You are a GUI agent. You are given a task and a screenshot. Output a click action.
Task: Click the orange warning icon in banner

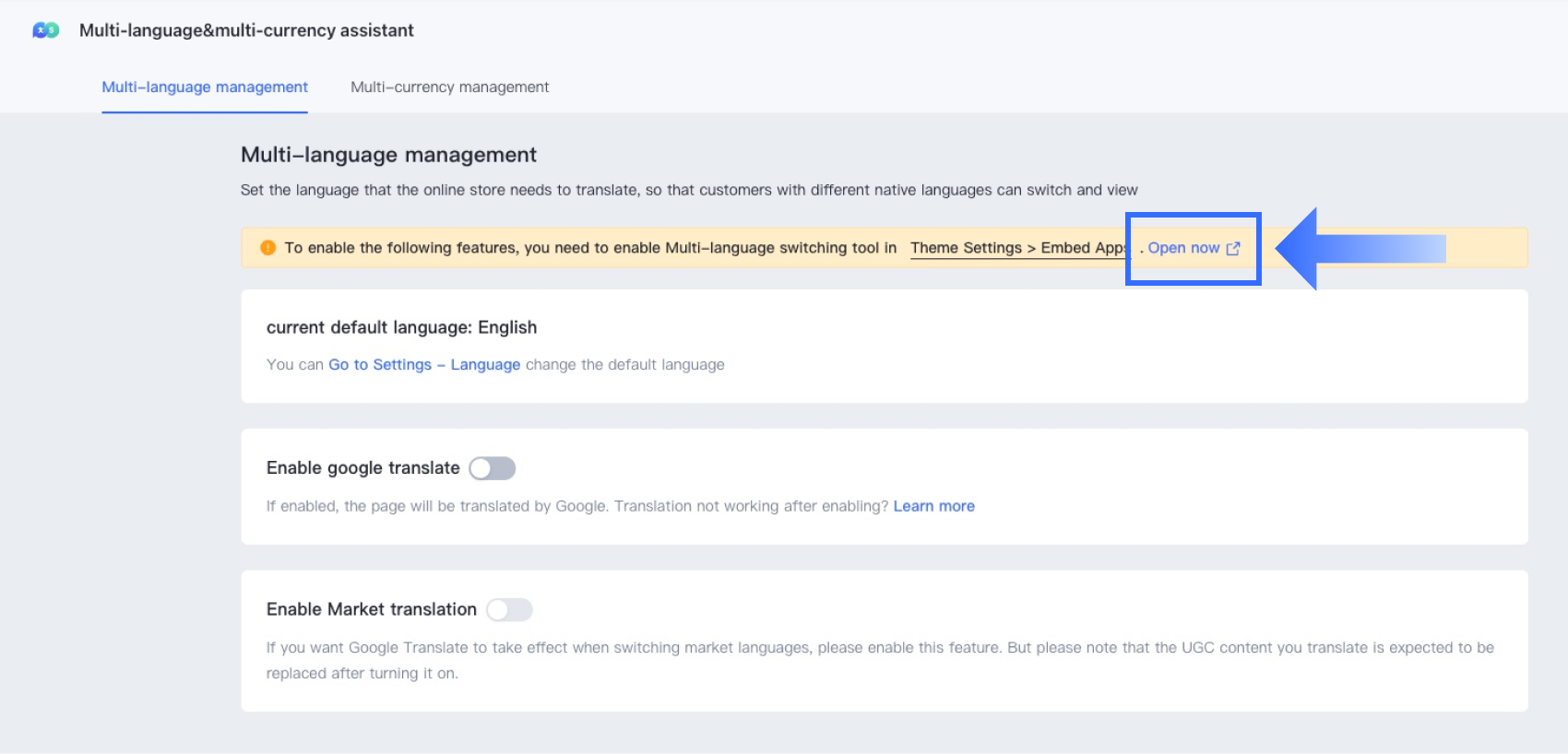click(267, 248)
